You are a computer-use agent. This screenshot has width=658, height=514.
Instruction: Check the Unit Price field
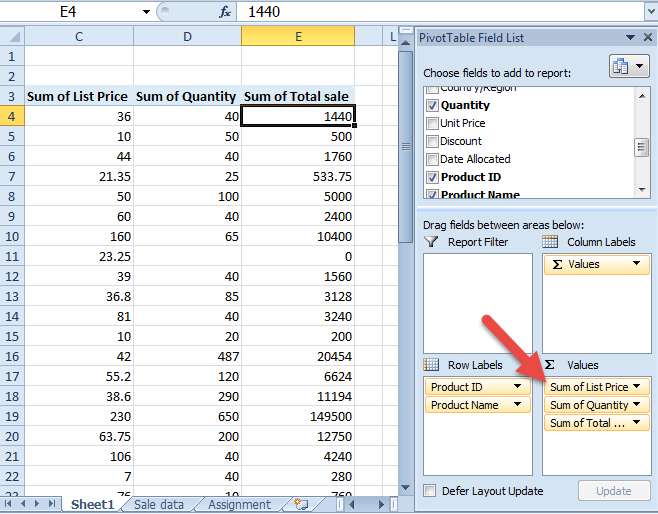click(432, 123)
